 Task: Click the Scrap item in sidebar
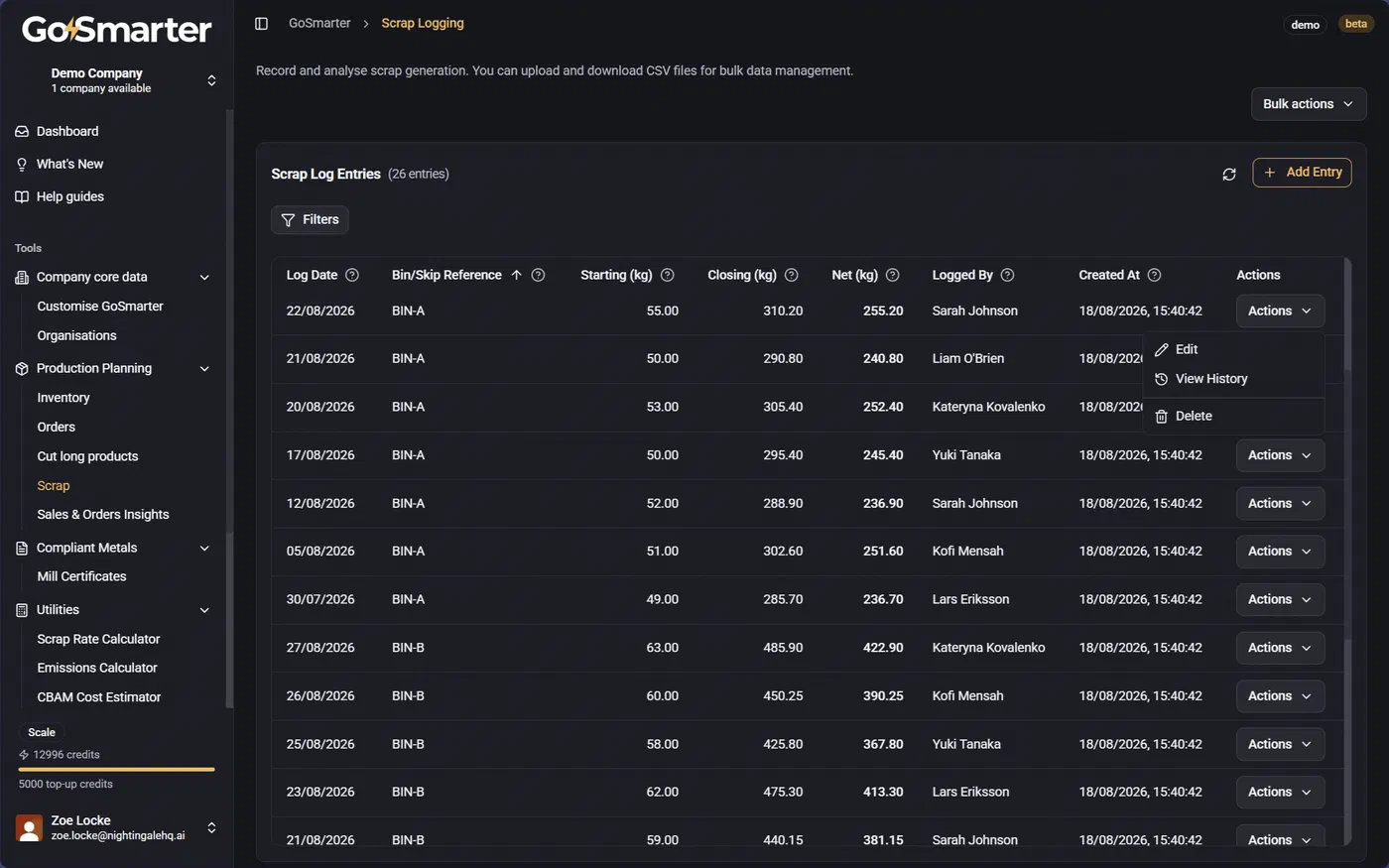pyautogui.click(x=54, y=486)
